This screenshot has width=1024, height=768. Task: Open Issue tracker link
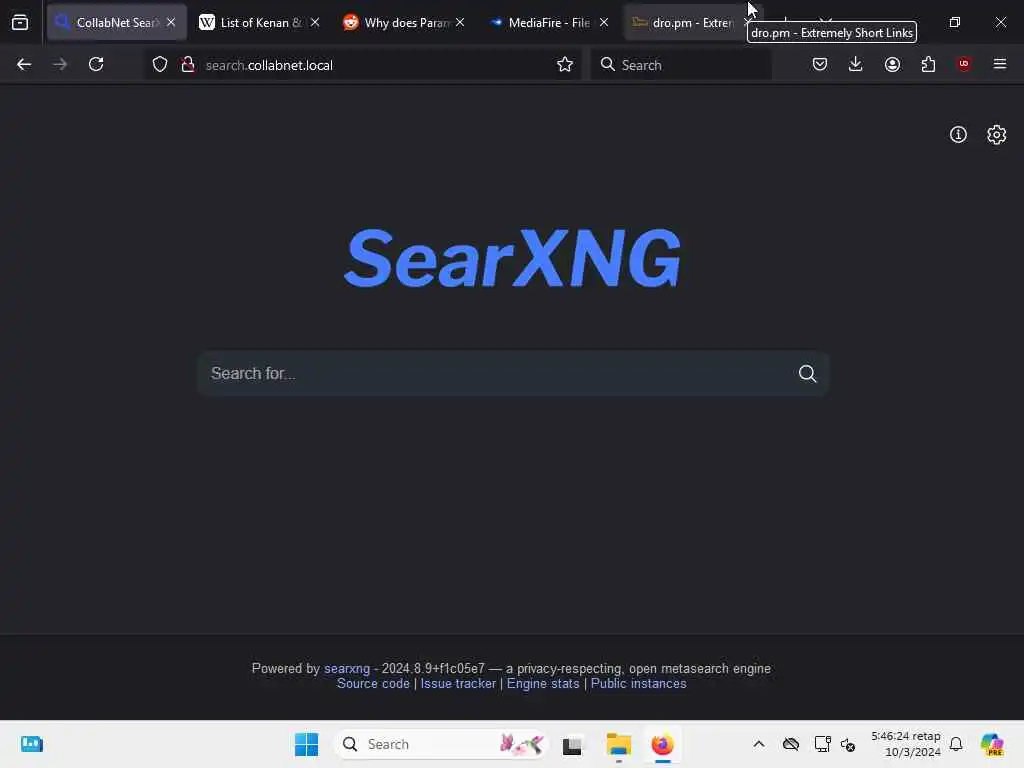pyautogui.click(x=458, y=684)
